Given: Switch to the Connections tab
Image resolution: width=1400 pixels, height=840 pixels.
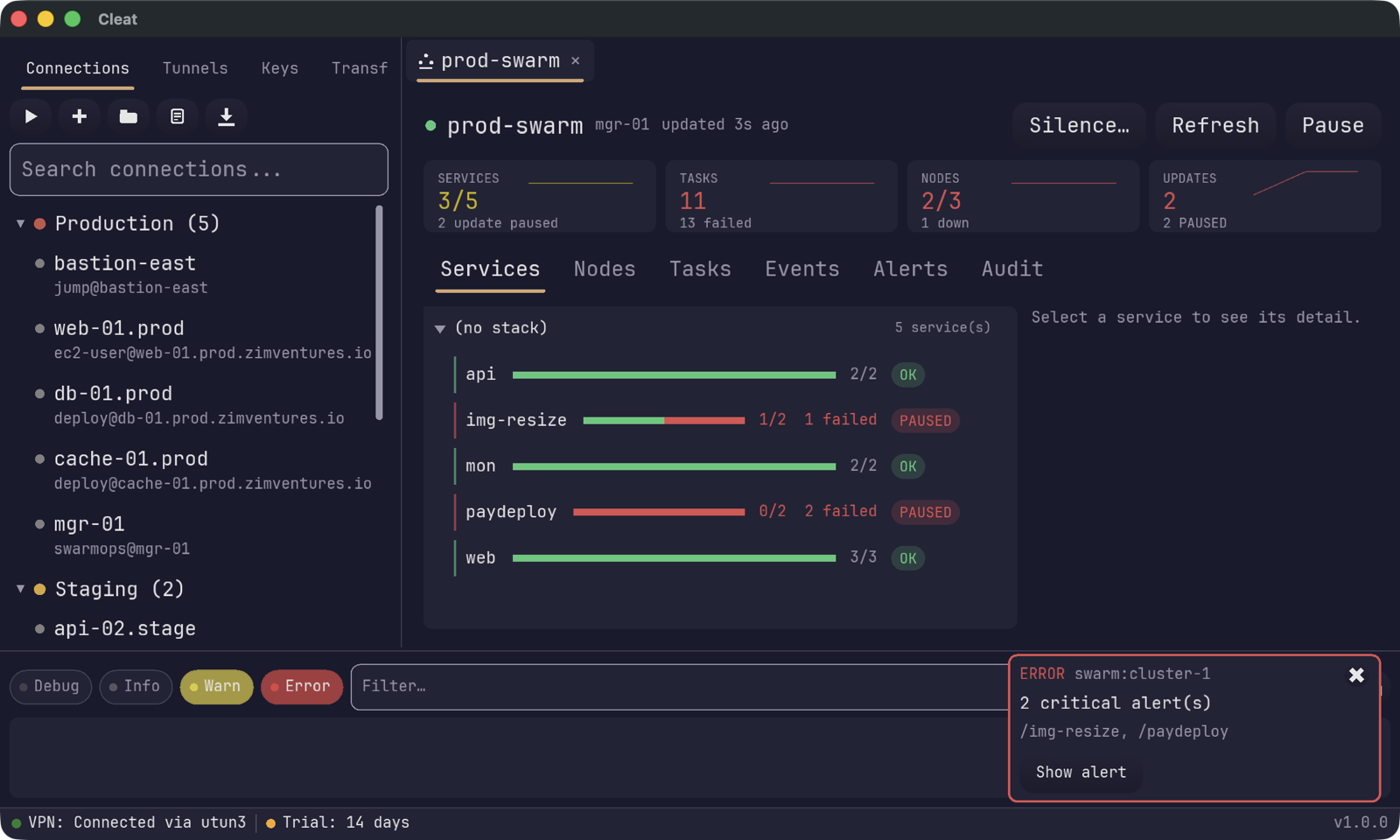Looking at the screenshot, I should click(x=78, y=68).
